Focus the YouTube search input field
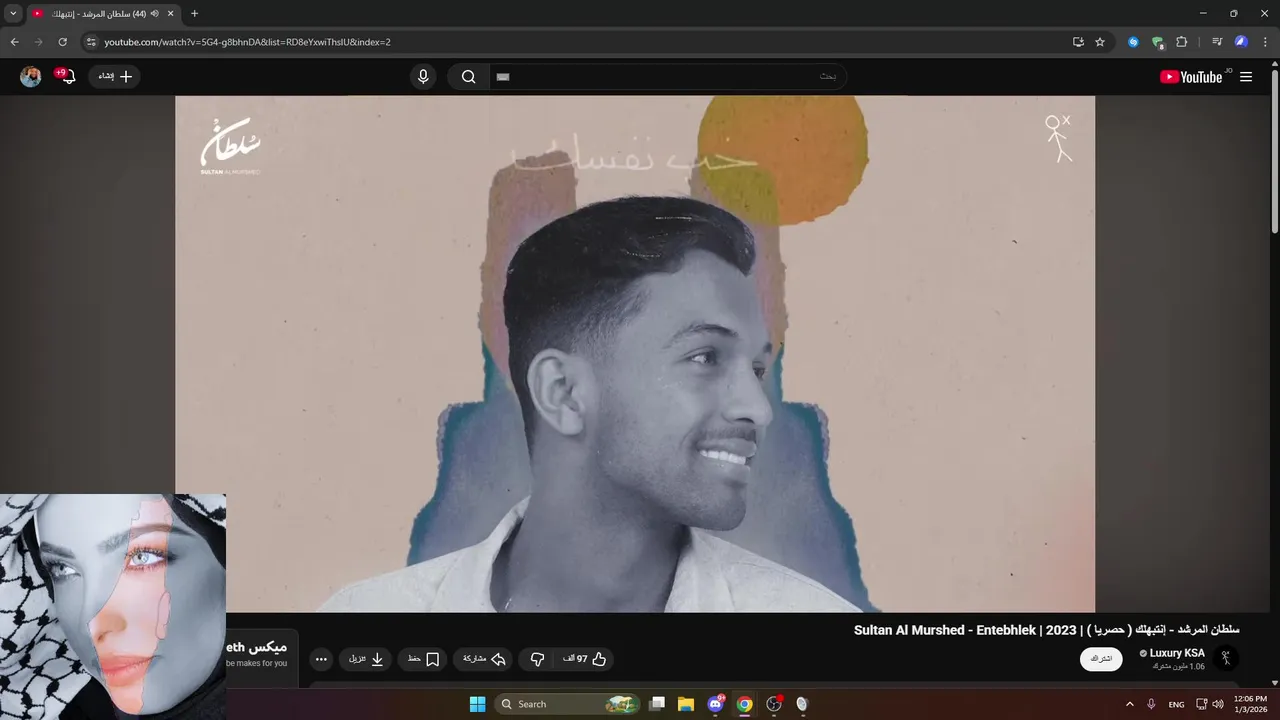Screen dimensions: 1280x720 click(x=667, y=77)
